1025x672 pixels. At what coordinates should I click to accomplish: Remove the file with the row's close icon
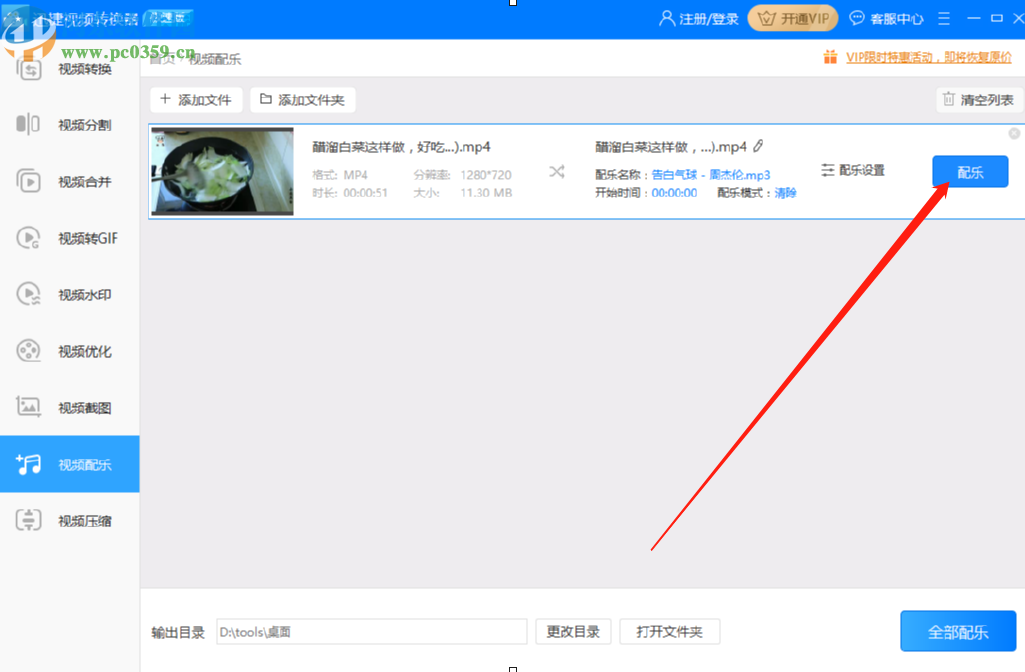(1014, 133)
